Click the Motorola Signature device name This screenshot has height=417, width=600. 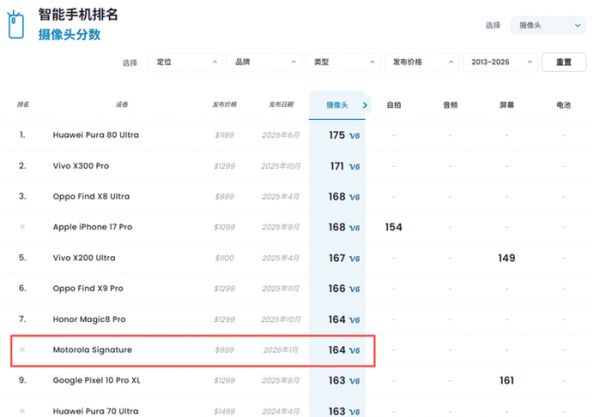click(x=92, y=350)
